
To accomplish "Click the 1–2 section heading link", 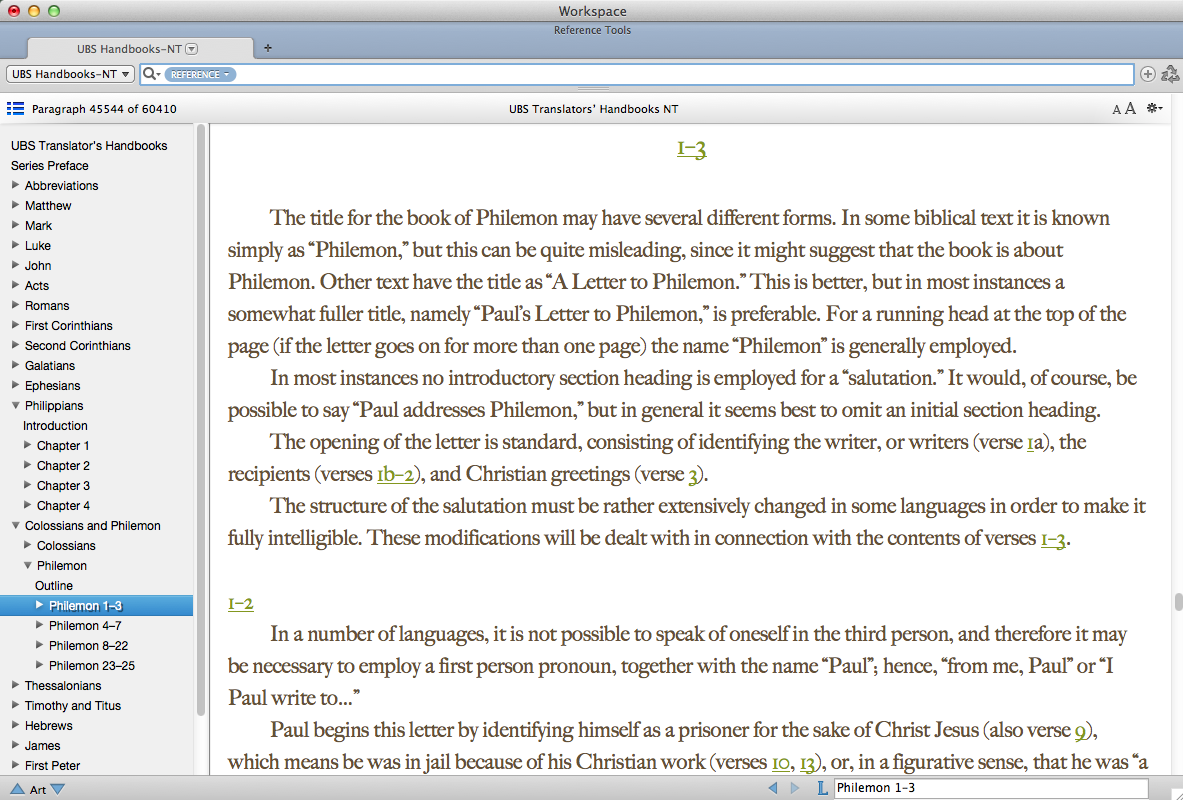I will (x=240, y=603).
